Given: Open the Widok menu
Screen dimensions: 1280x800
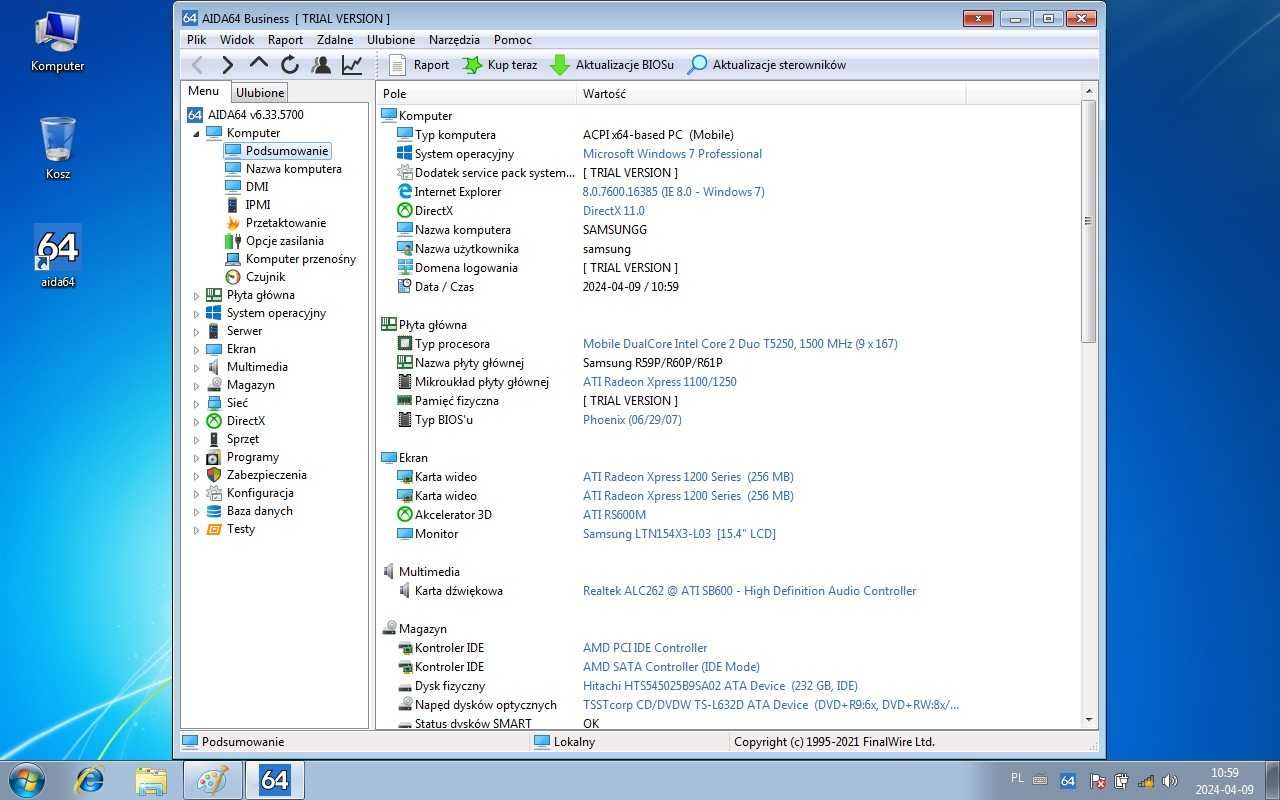Looking at the screenshot, I should (237, 40).
